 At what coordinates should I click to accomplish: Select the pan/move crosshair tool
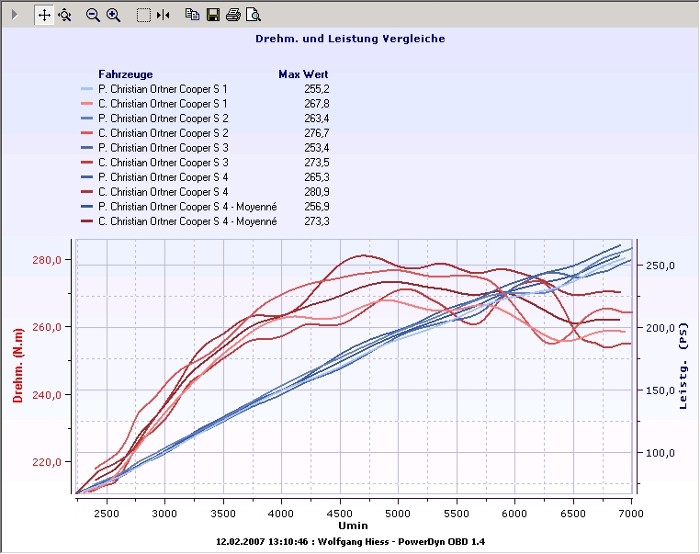tap(44, 15)
